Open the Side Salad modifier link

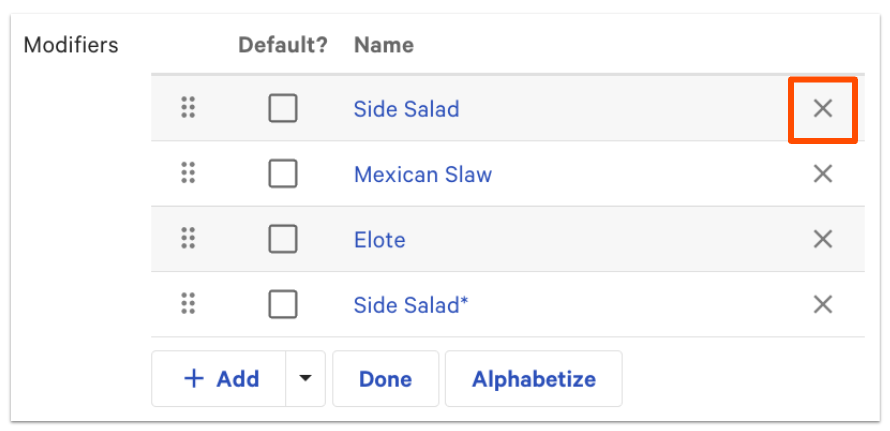pyautogui.click(x=406, y=109)
